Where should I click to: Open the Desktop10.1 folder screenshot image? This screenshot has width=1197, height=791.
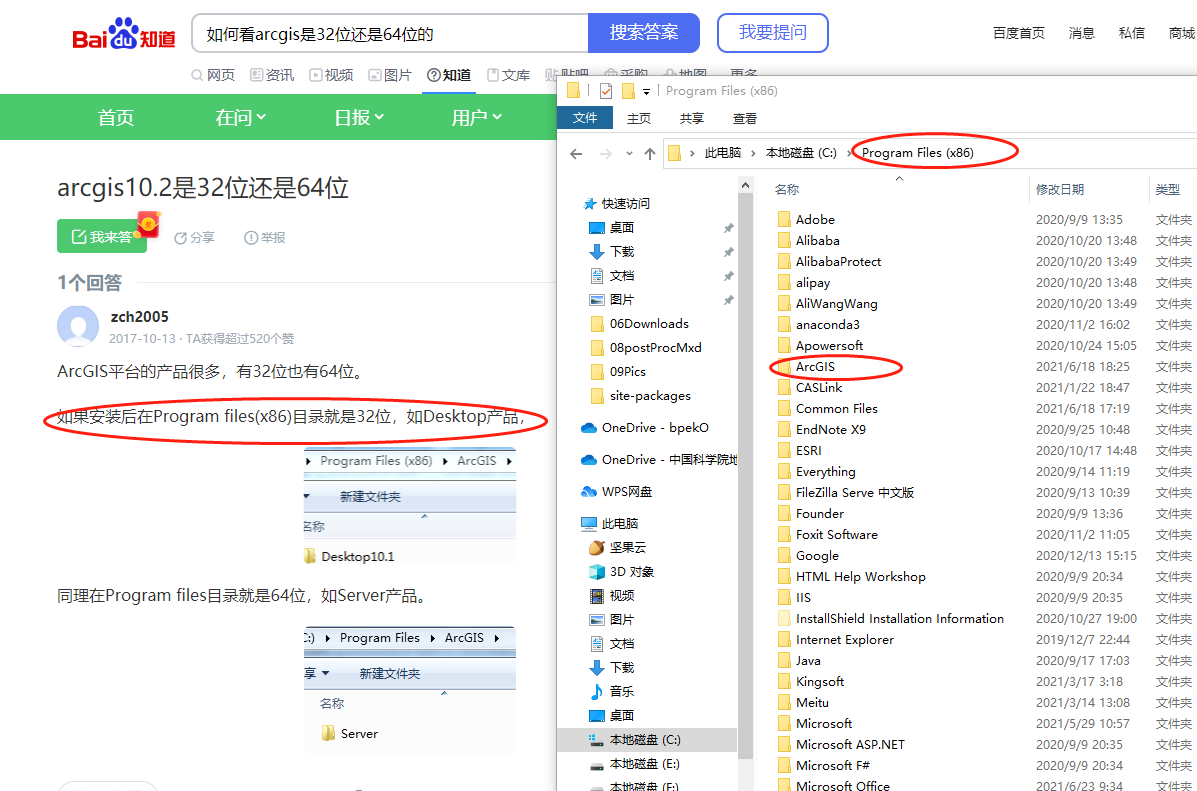[409, 505]
